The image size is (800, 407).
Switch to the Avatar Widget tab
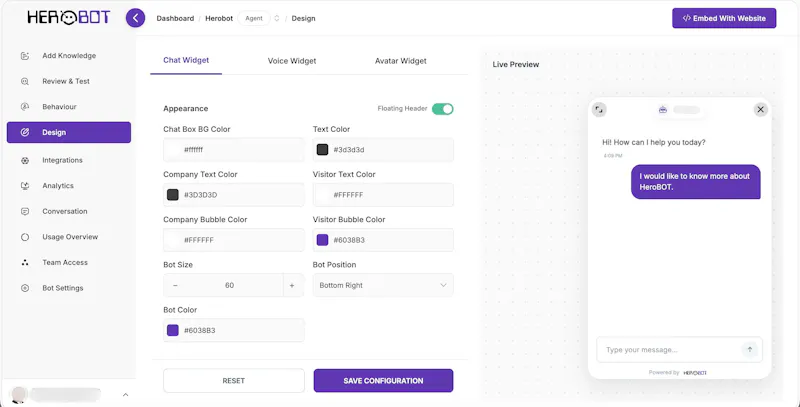[401, 61]
